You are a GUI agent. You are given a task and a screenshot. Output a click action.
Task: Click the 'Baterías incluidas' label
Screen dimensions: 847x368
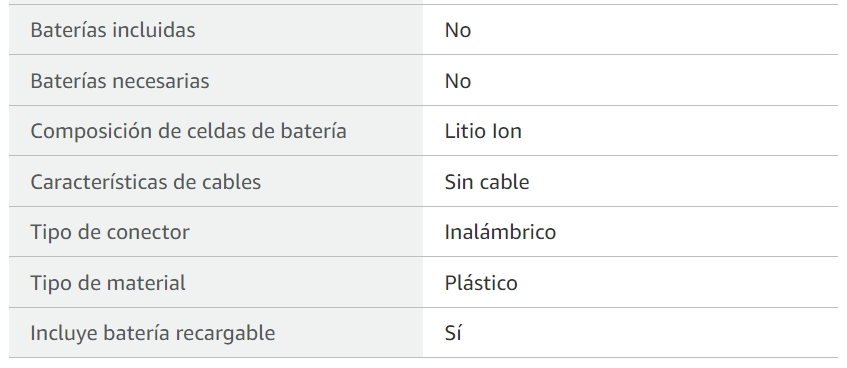tap(112, 30)
